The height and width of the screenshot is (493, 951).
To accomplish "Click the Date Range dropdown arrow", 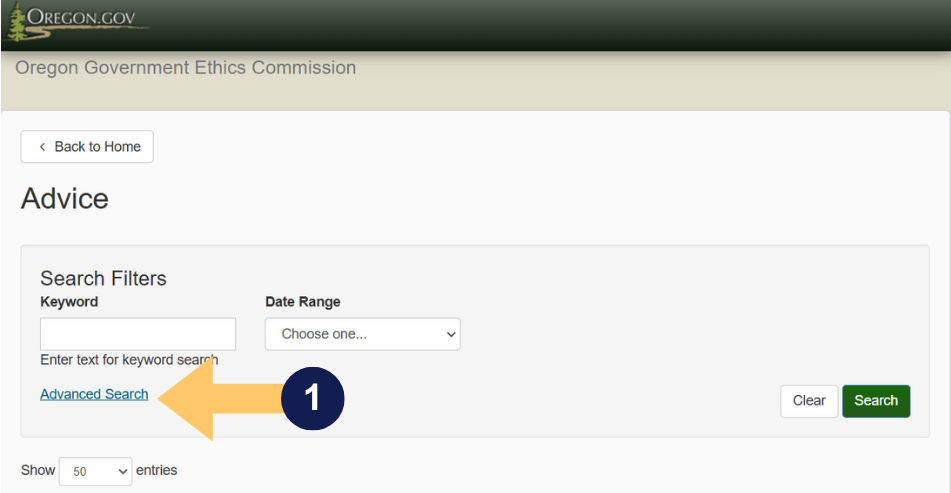I will [449, 334].
